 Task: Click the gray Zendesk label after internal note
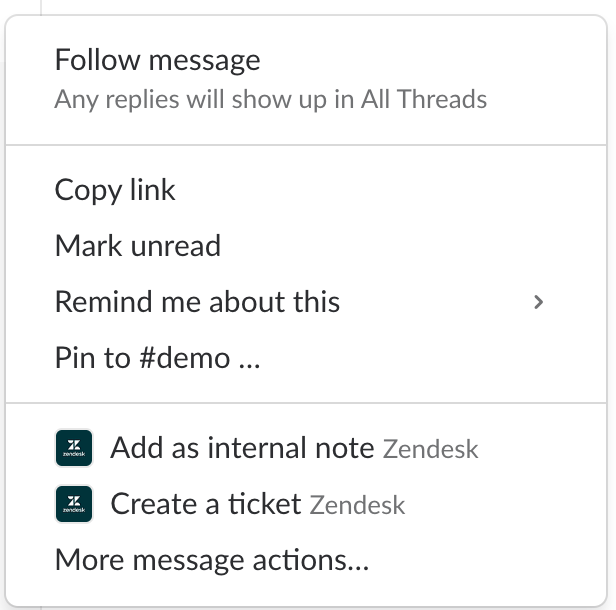[x=430, y=449]
